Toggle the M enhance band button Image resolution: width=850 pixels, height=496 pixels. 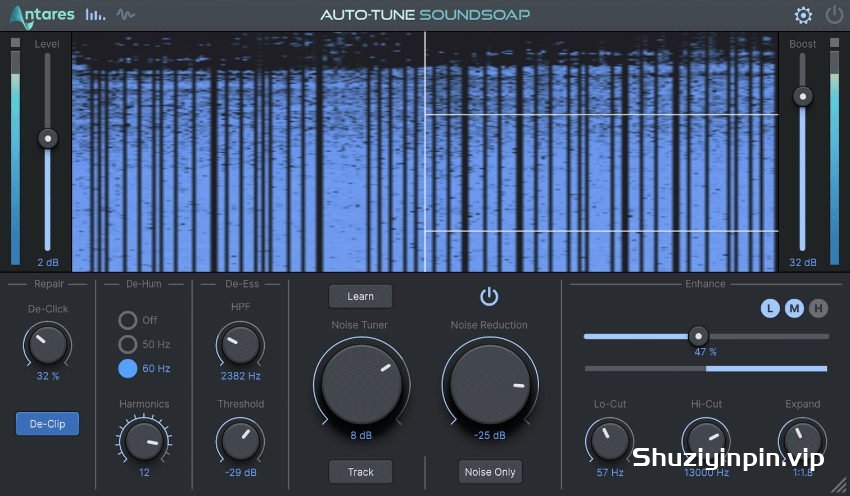tap(794, 308)
